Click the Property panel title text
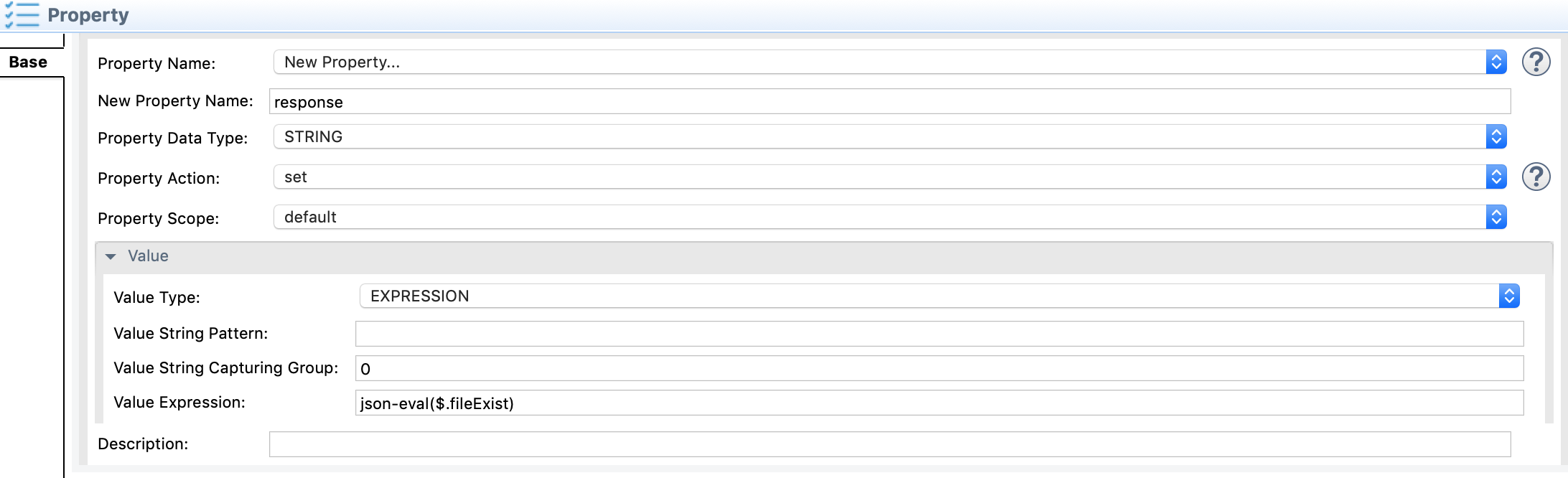Viewport: 1568px width, 478px height. tap(88, 15)
